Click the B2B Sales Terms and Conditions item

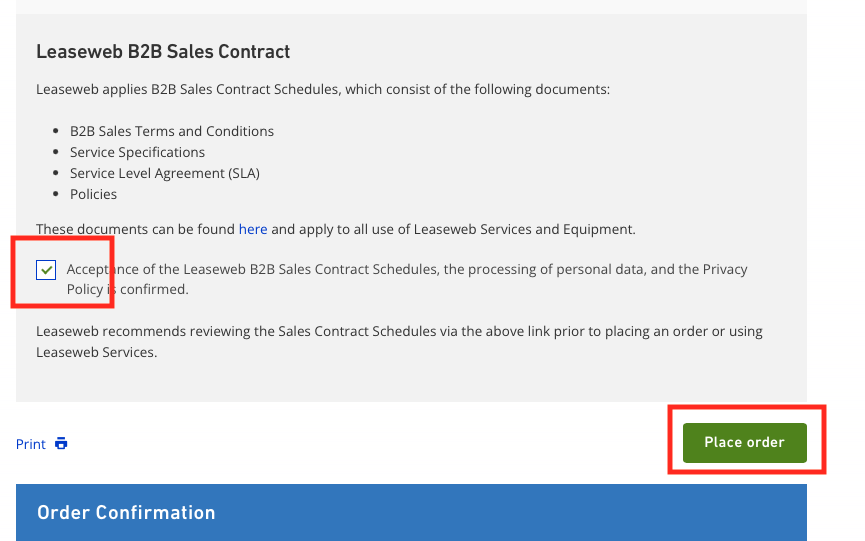172,131
